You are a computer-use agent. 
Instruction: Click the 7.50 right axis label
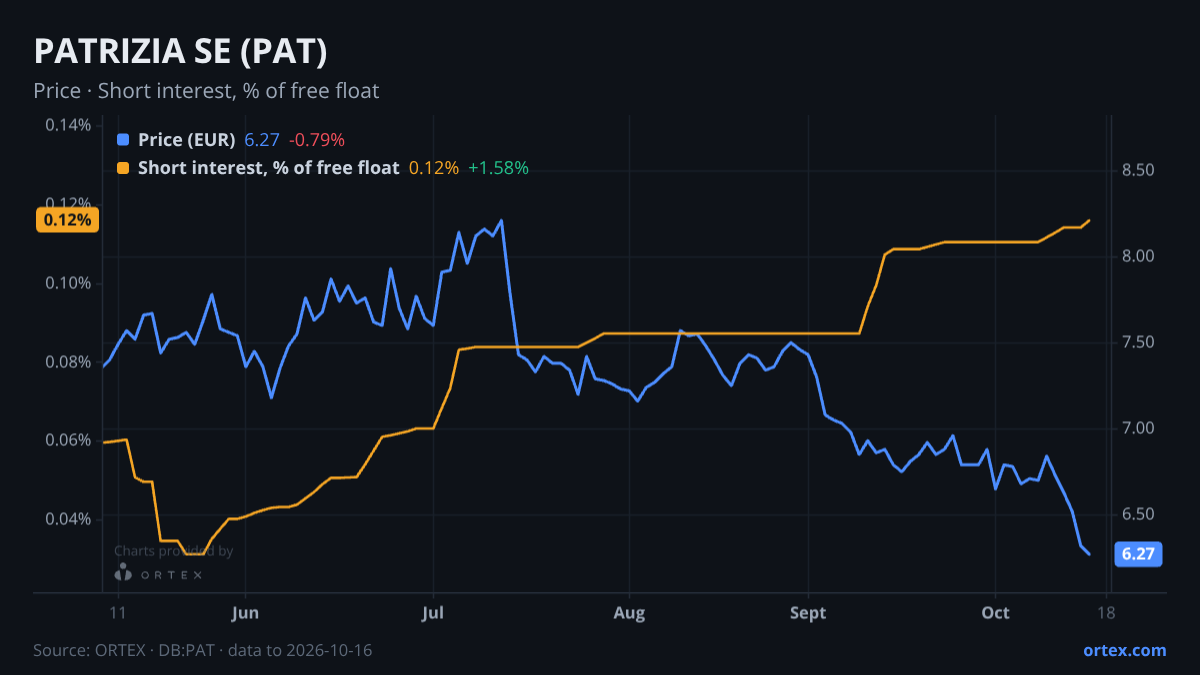coord(1139,342)
